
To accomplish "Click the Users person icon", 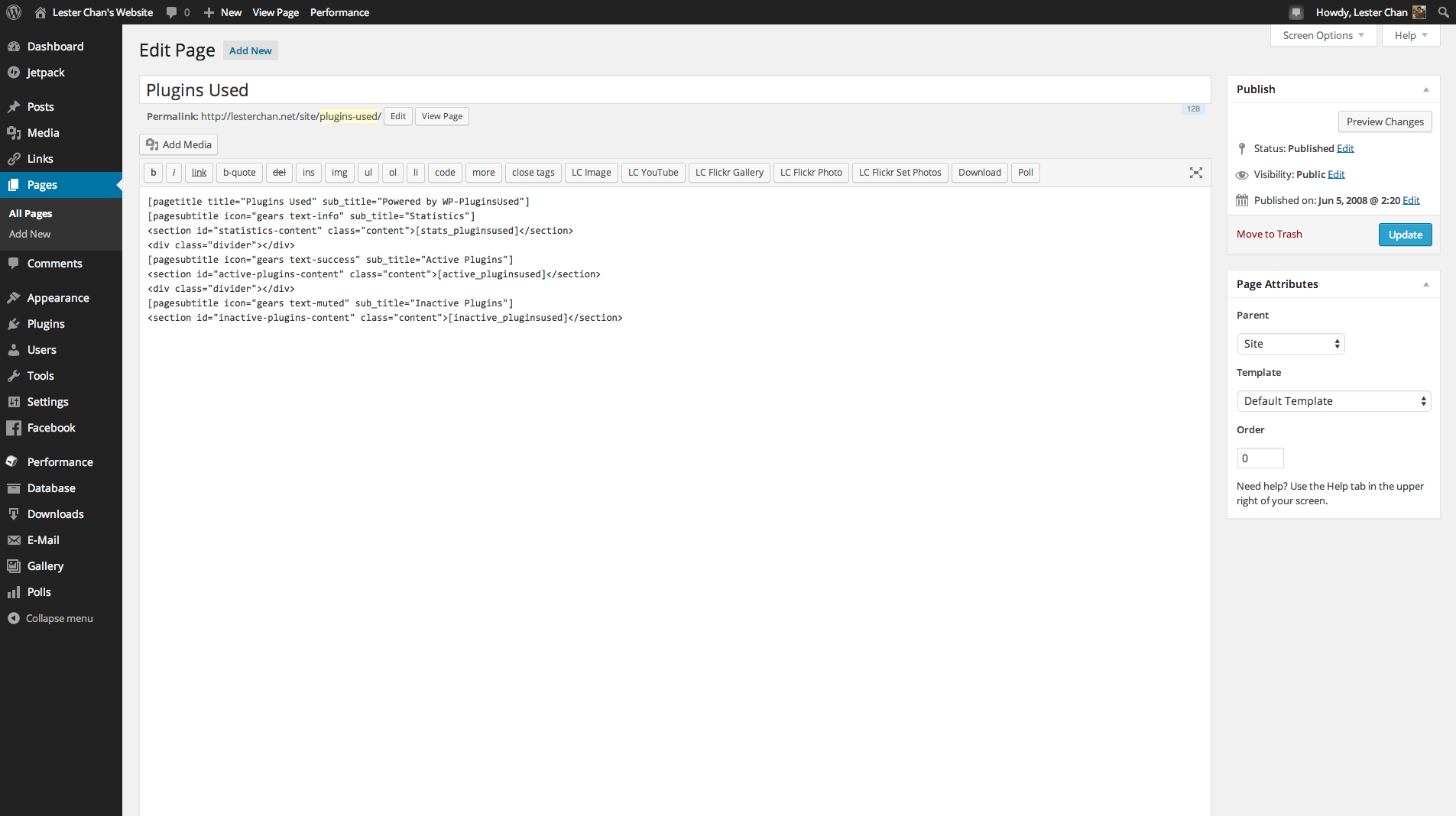I will 14,350.
